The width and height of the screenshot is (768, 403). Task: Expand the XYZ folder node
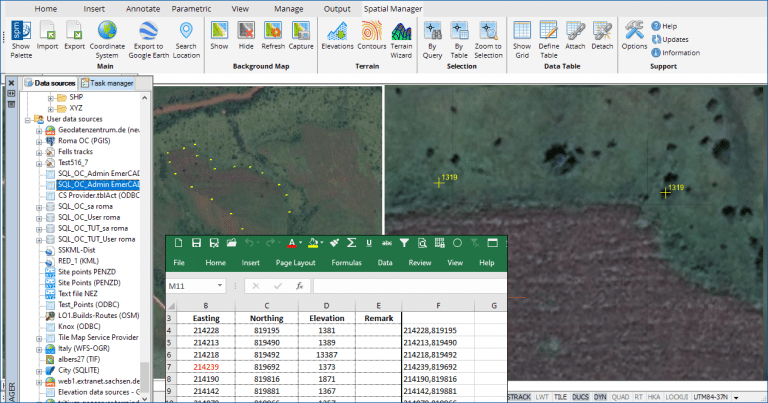point(51,109)
